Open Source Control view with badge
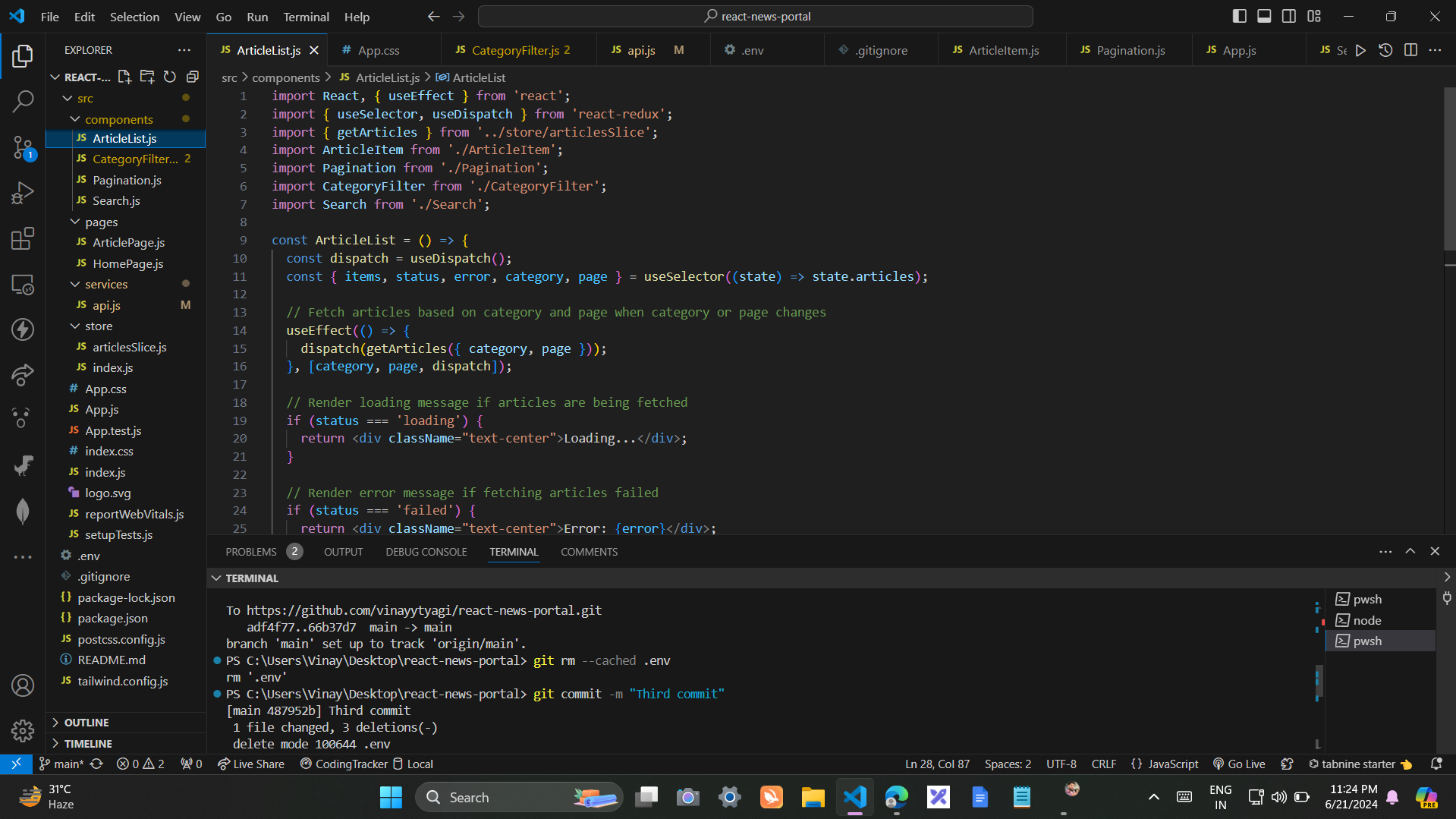The width and height of the screenshot is (1456, 819). (x=23, y=147)
